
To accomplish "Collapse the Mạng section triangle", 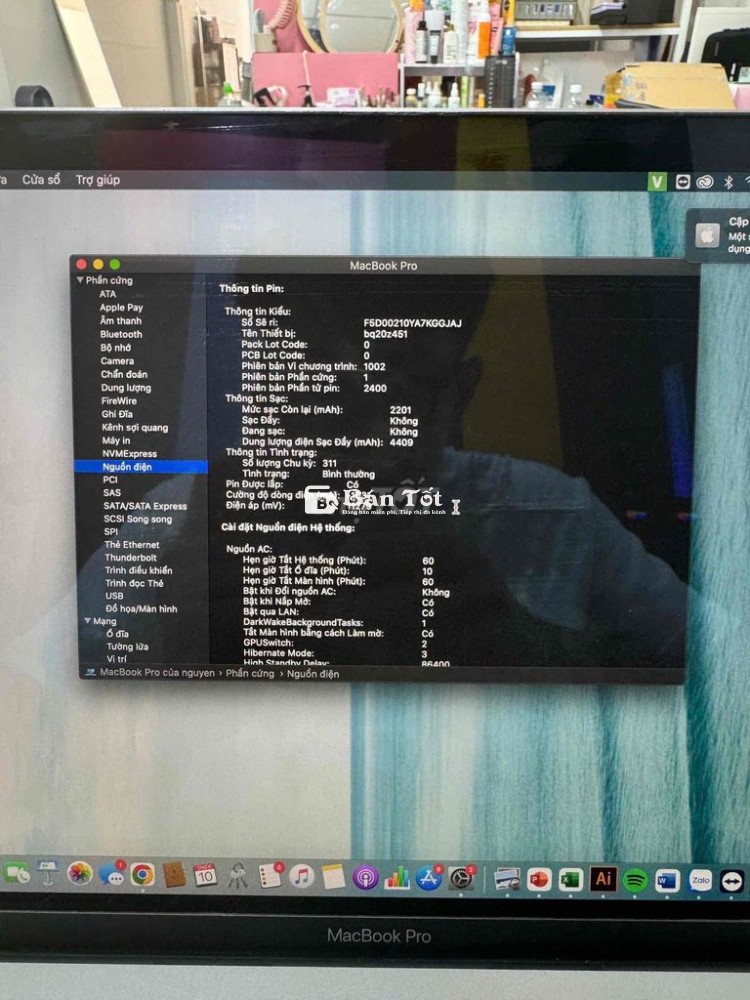I will (x=87, y=621).
